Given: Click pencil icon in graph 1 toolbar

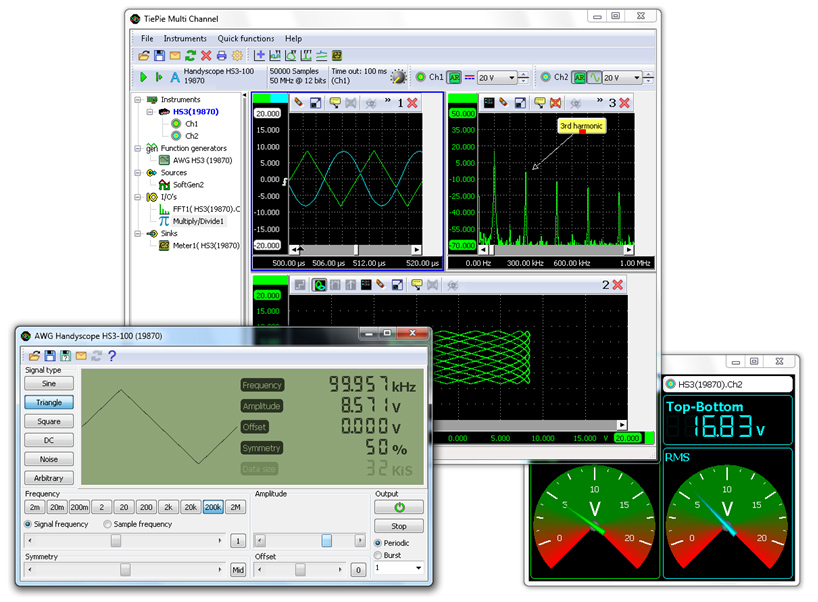Looking at the screenshot, I should (x=298, y=103).
